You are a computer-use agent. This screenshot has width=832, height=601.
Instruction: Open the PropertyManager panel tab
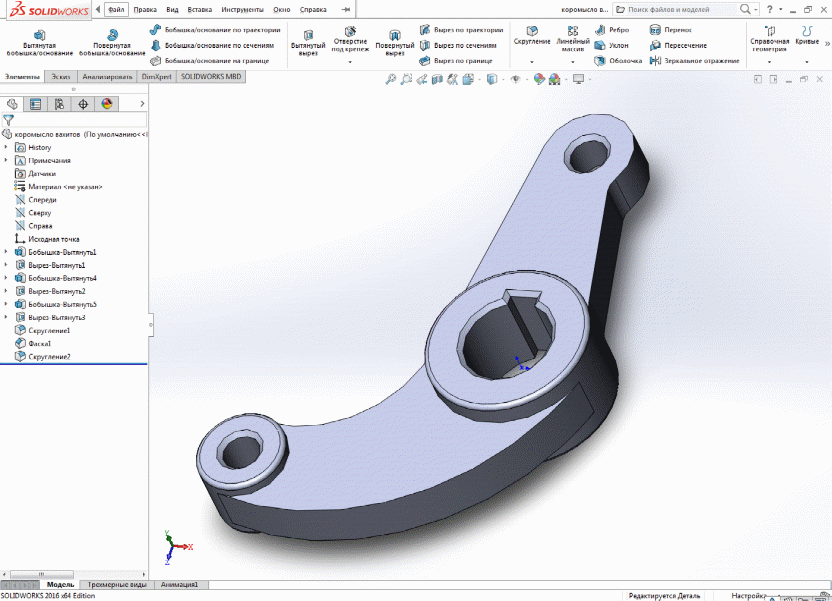(x=36, y=104)
